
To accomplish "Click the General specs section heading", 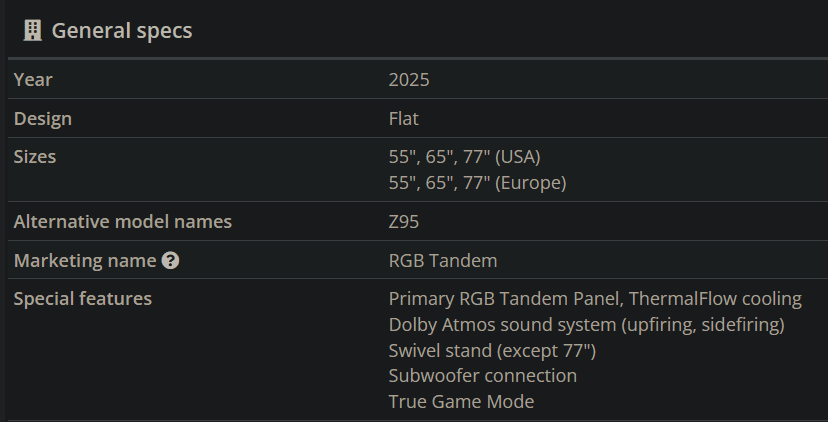I will click(x=121, y=31).
